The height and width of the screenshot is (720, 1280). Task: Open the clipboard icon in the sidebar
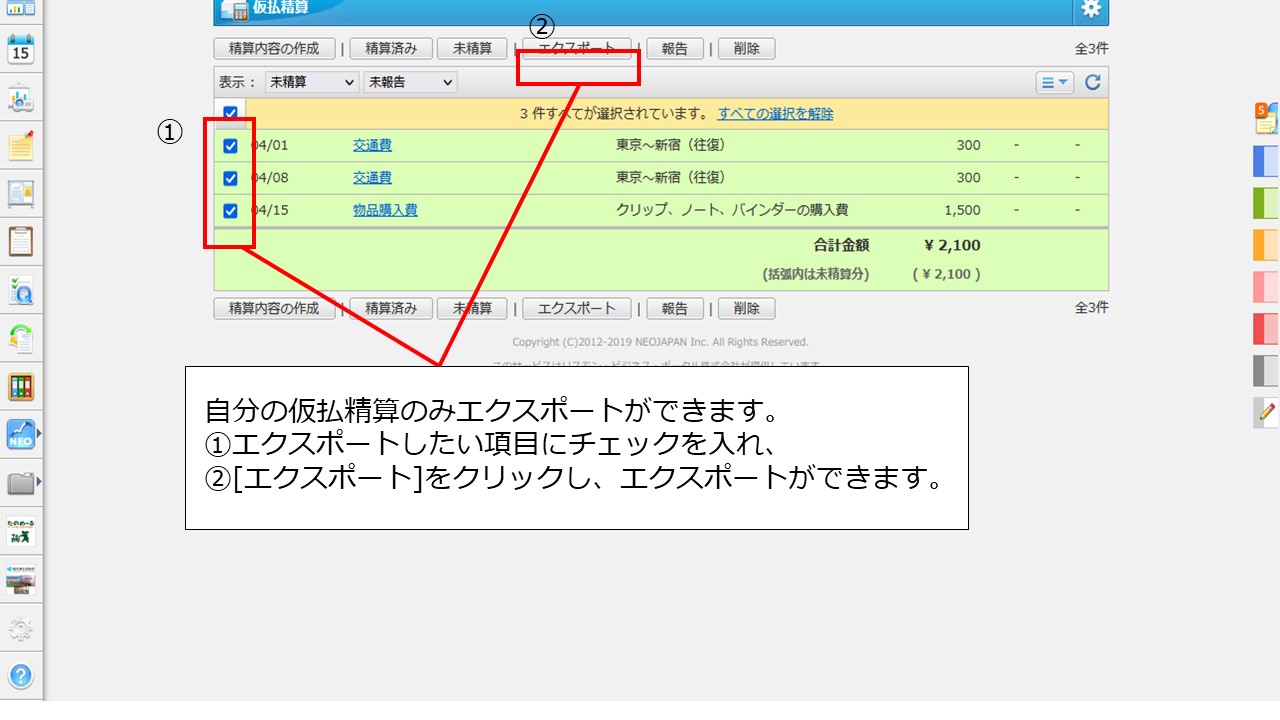pos(21,241)
